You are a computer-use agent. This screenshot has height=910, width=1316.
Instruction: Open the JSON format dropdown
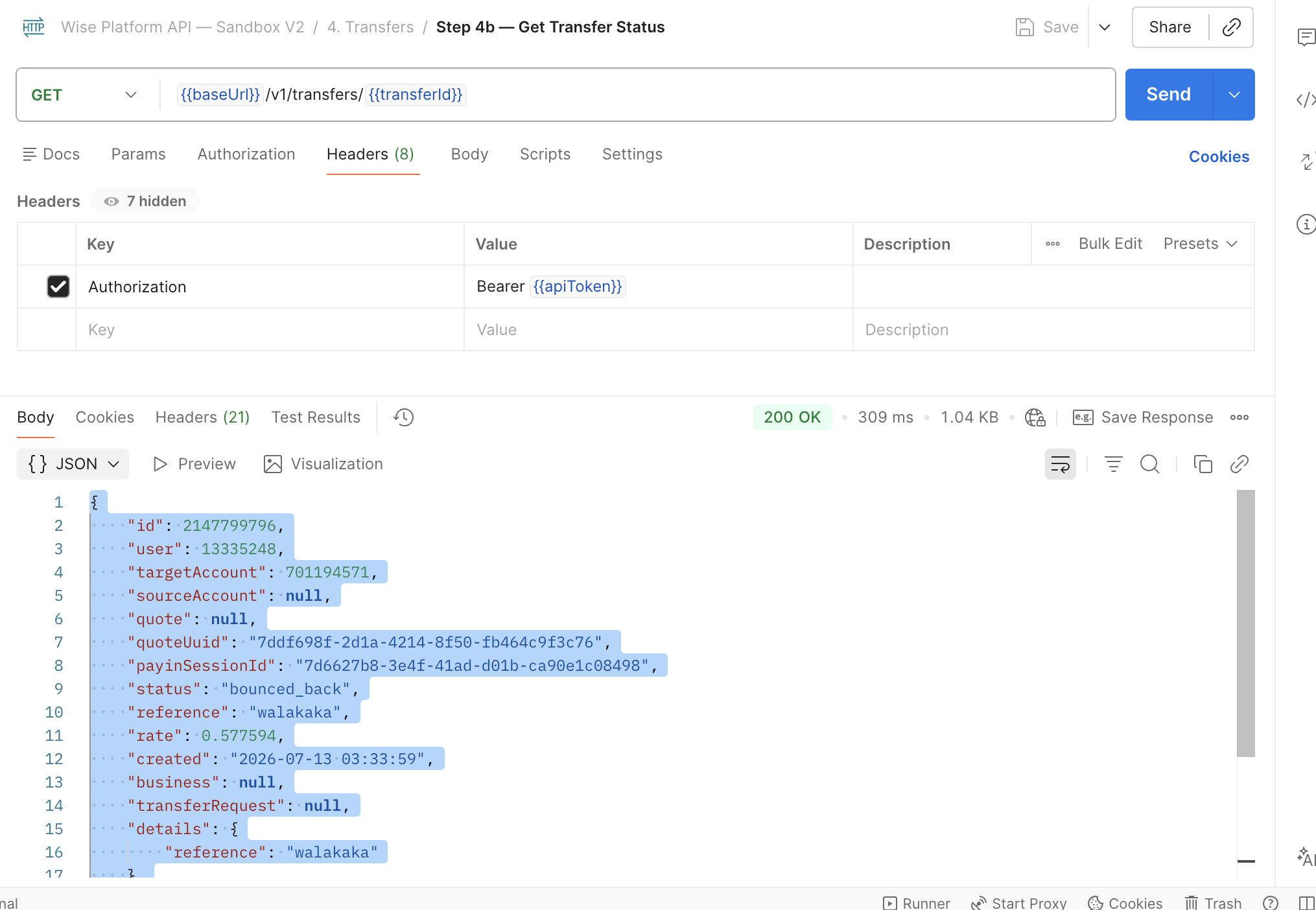pos(73,464)
